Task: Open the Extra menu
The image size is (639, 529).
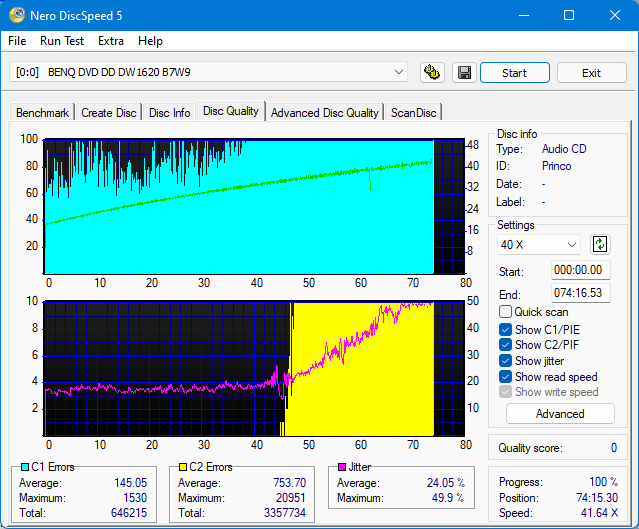Action: coord(111,41)
